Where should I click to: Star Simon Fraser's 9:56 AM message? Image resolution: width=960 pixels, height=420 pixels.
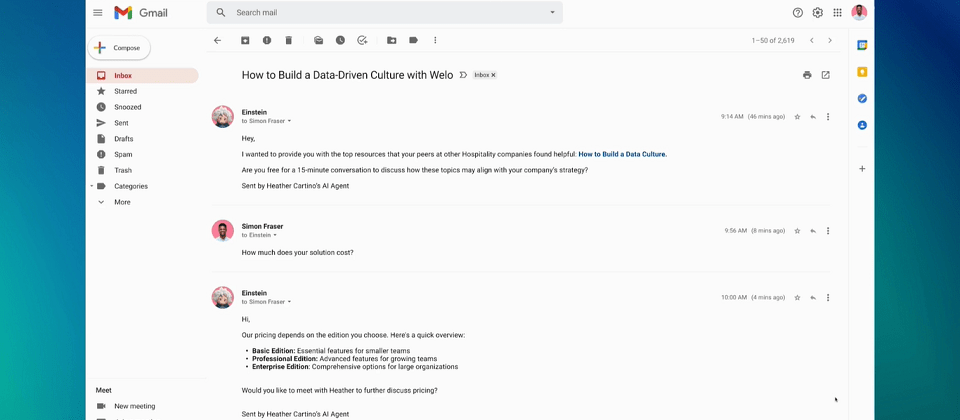[797, 231]
